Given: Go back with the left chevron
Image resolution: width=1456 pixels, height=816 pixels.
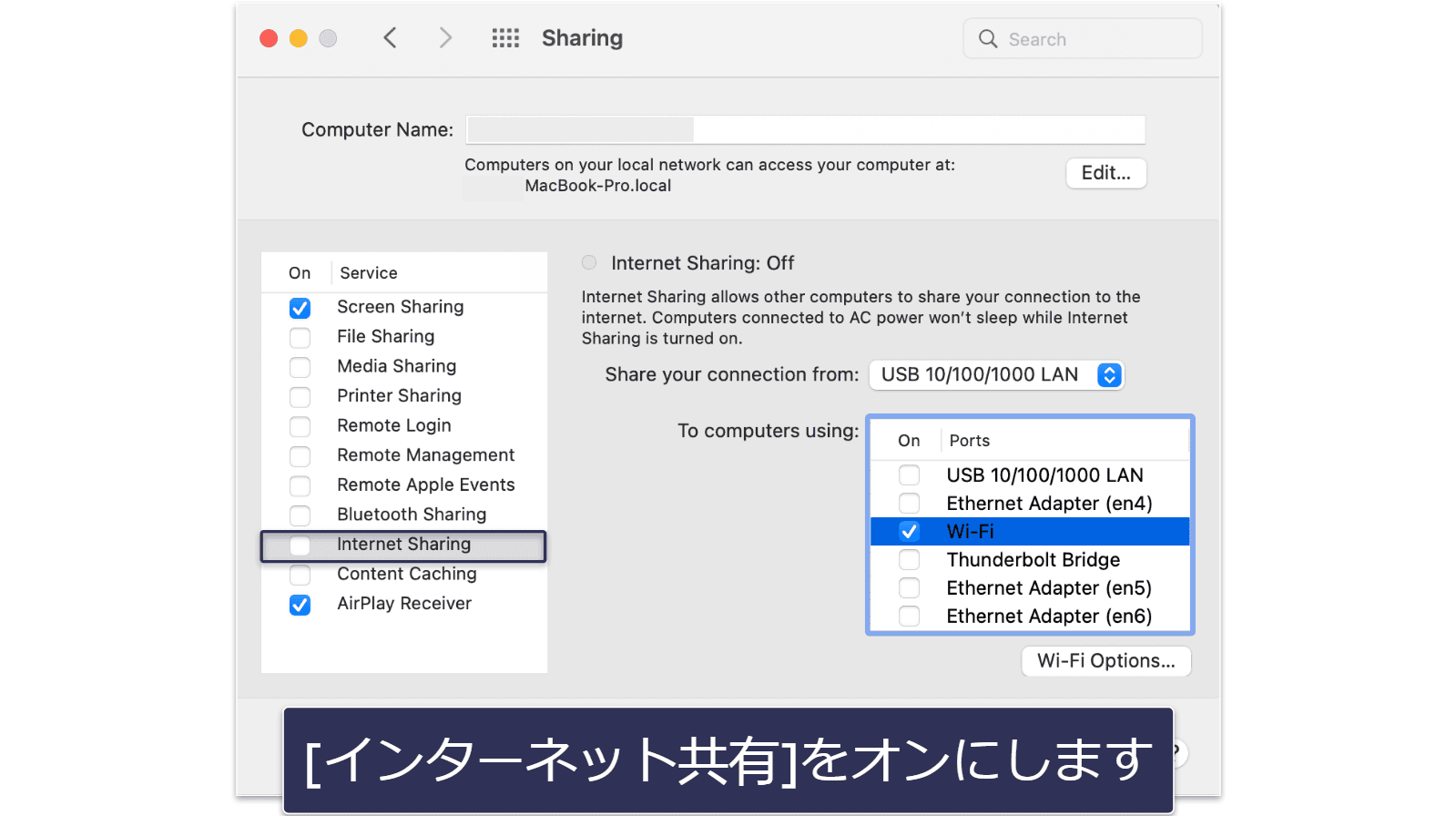Looking at the screenshot, I should click(390, 38).
